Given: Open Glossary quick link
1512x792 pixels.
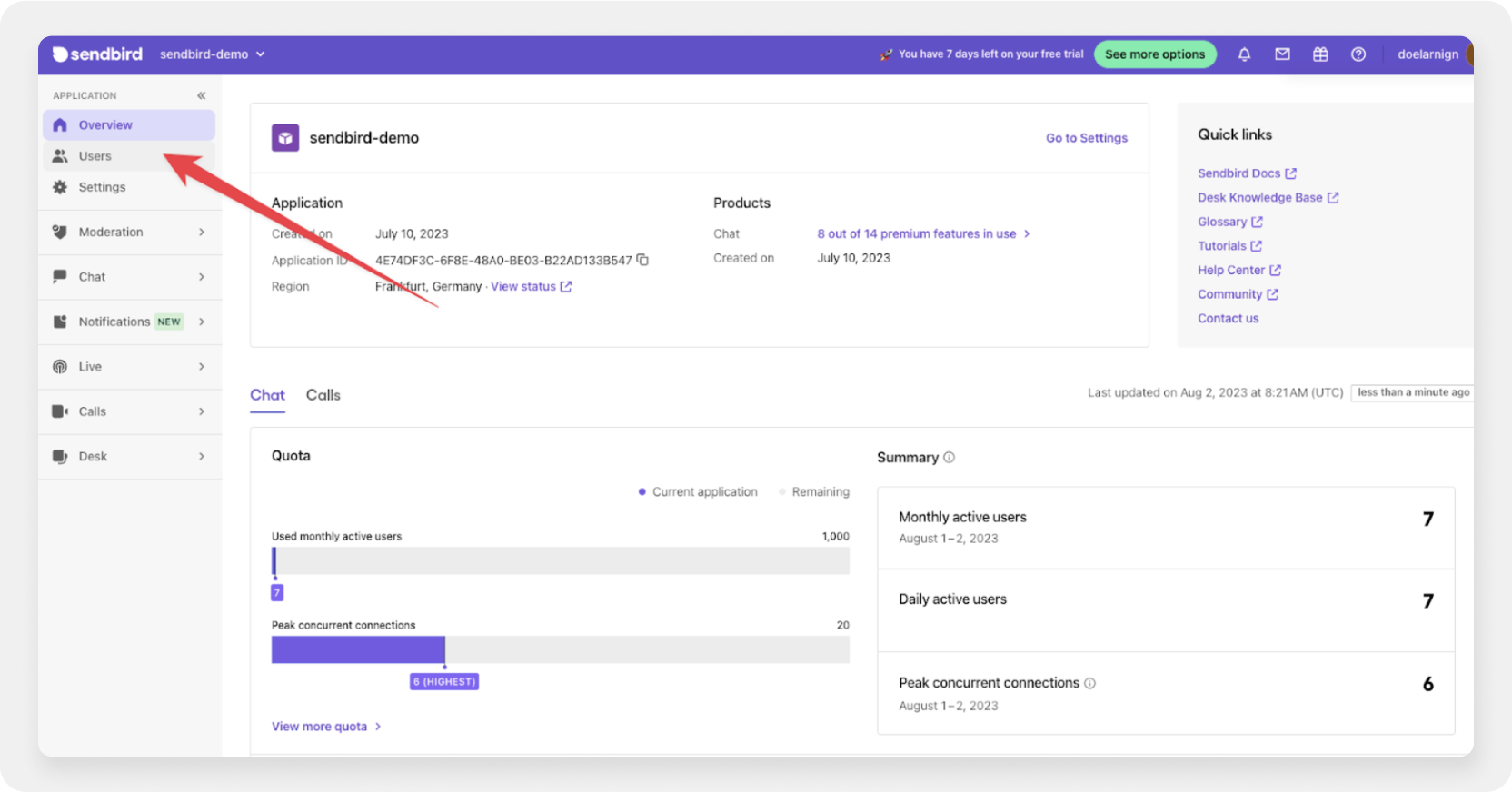Looking at the screenshot, I should (x=1230, y=222).
